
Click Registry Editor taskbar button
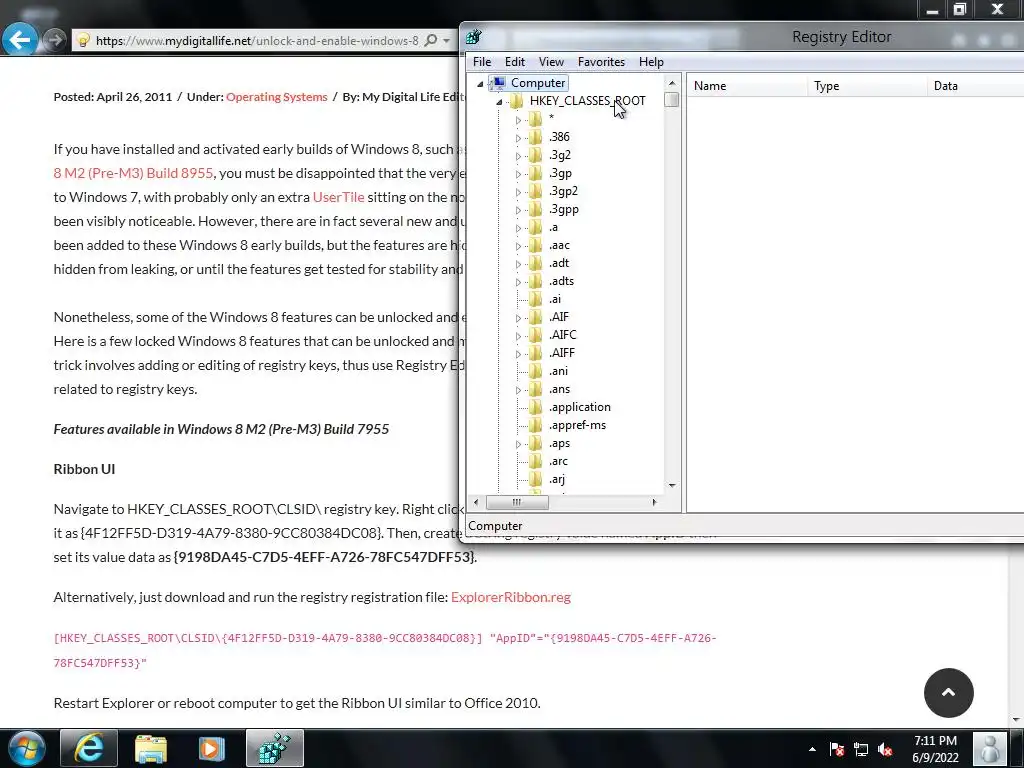coord(275,748)
